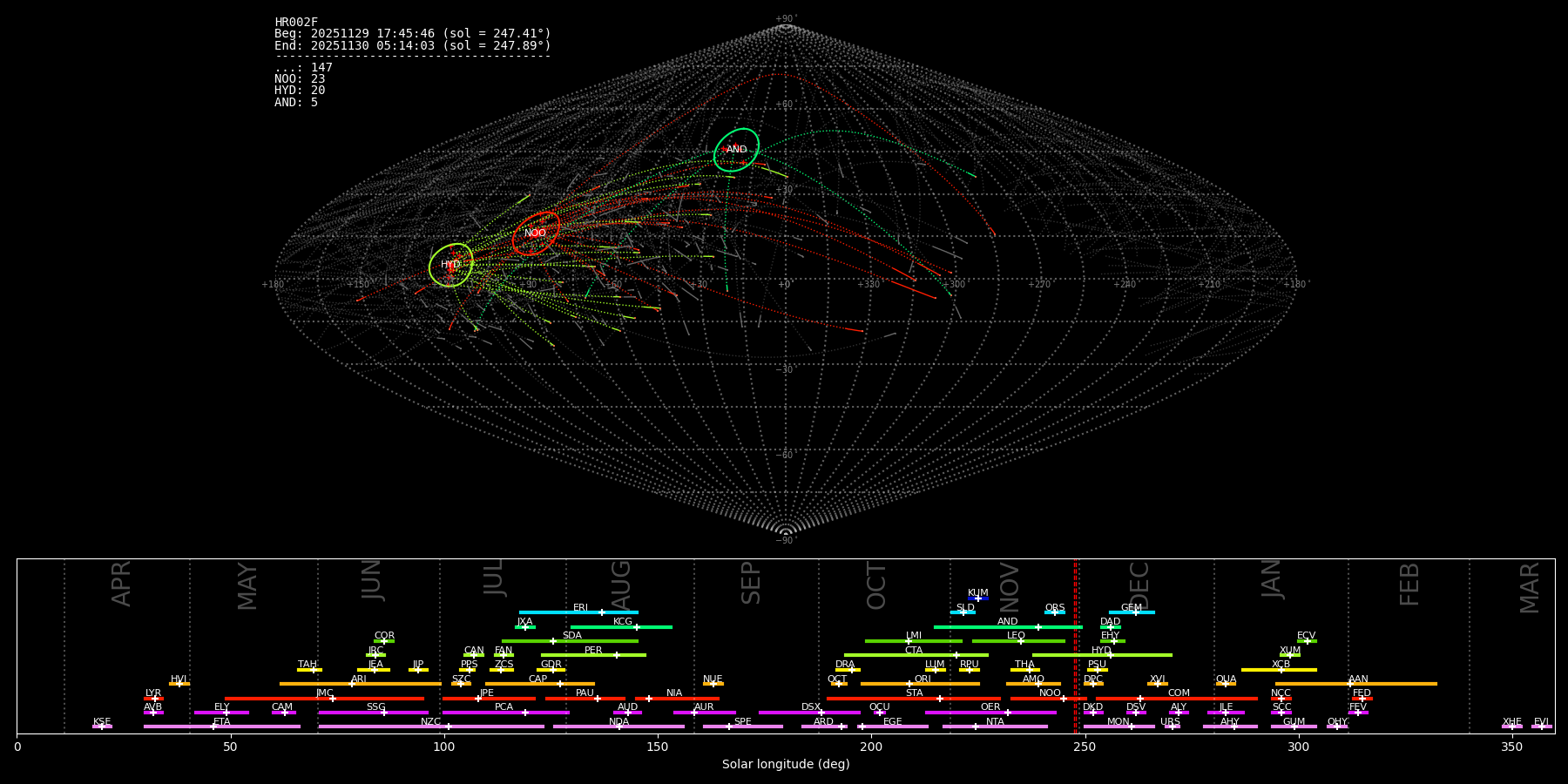
Task: Click the MON pink shower bar
Action: [x=1119, y=727]
